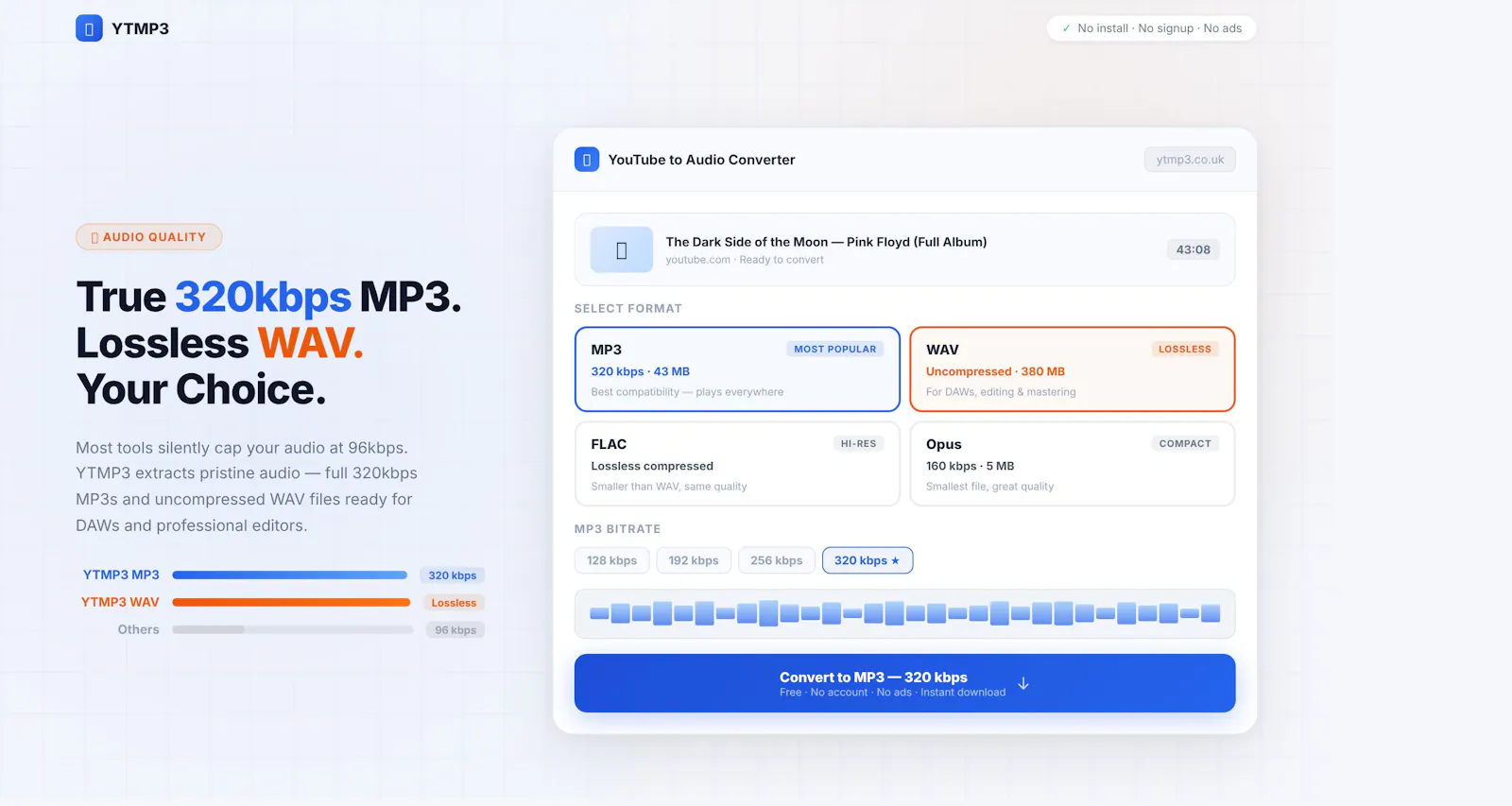Image resolution: width=1512 pixels, height=806 pixels.
Task: Click the icon in Audio Quality badge
Action: [94, 237]
